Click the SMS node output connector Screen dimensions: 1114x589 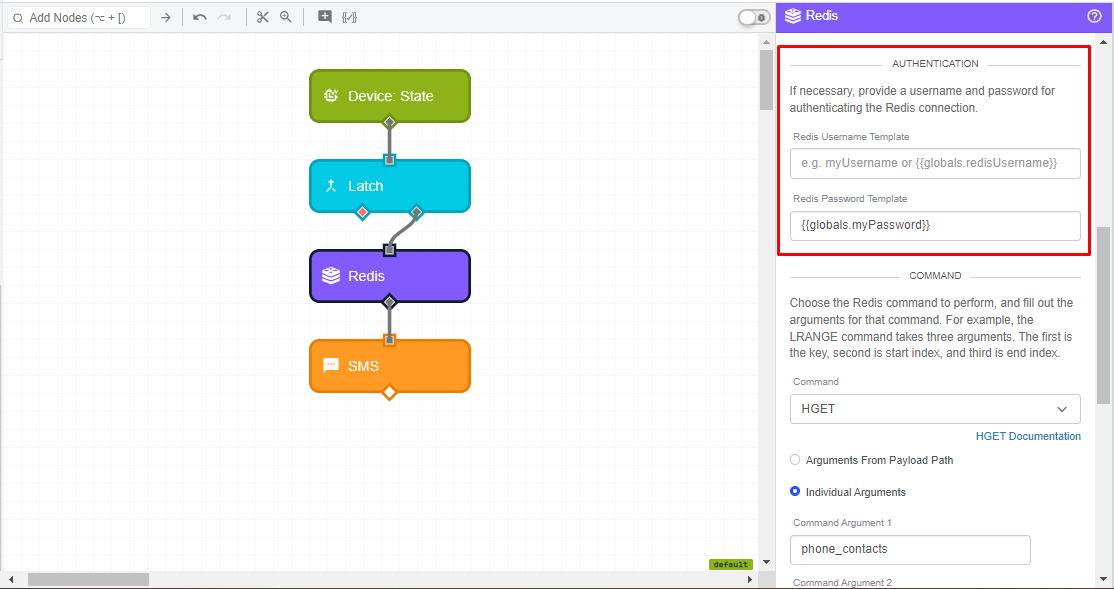[389, 392]
